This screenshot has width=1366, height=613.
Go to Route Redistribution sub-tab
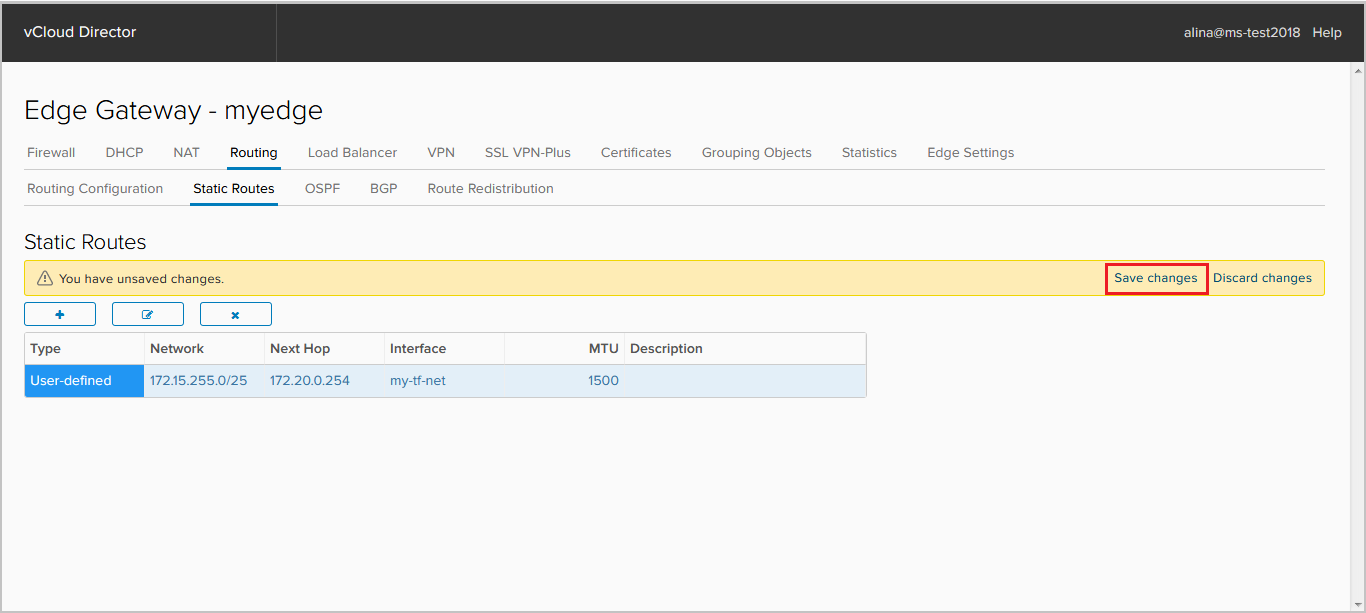(490, 189)
